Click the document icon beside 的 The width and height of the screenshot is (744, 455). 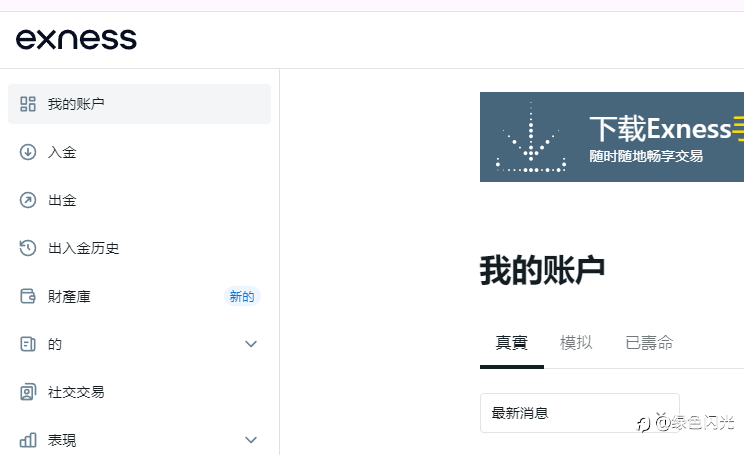point(28,344)
